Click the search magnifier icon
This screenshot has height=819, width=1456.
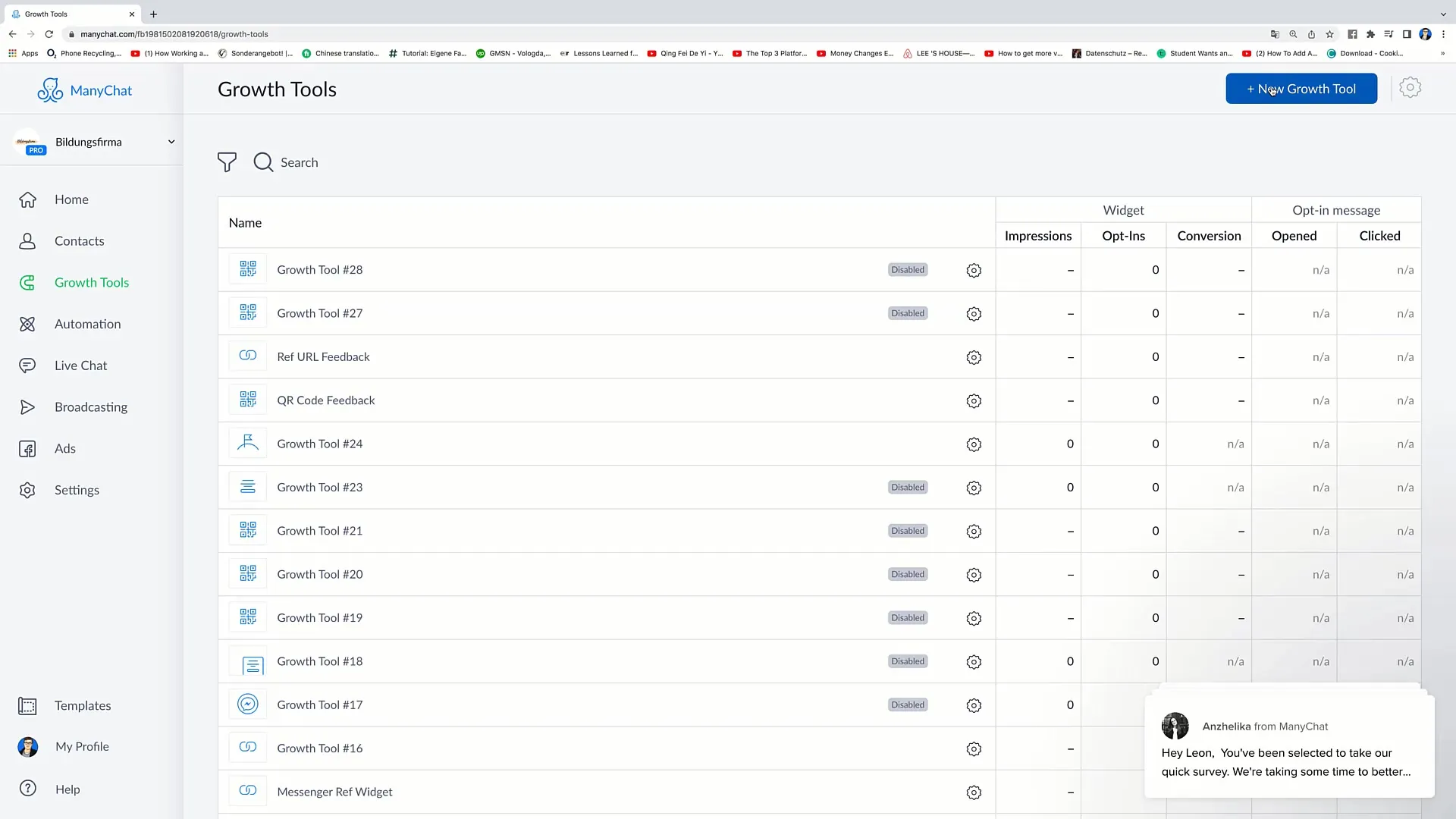264,162
